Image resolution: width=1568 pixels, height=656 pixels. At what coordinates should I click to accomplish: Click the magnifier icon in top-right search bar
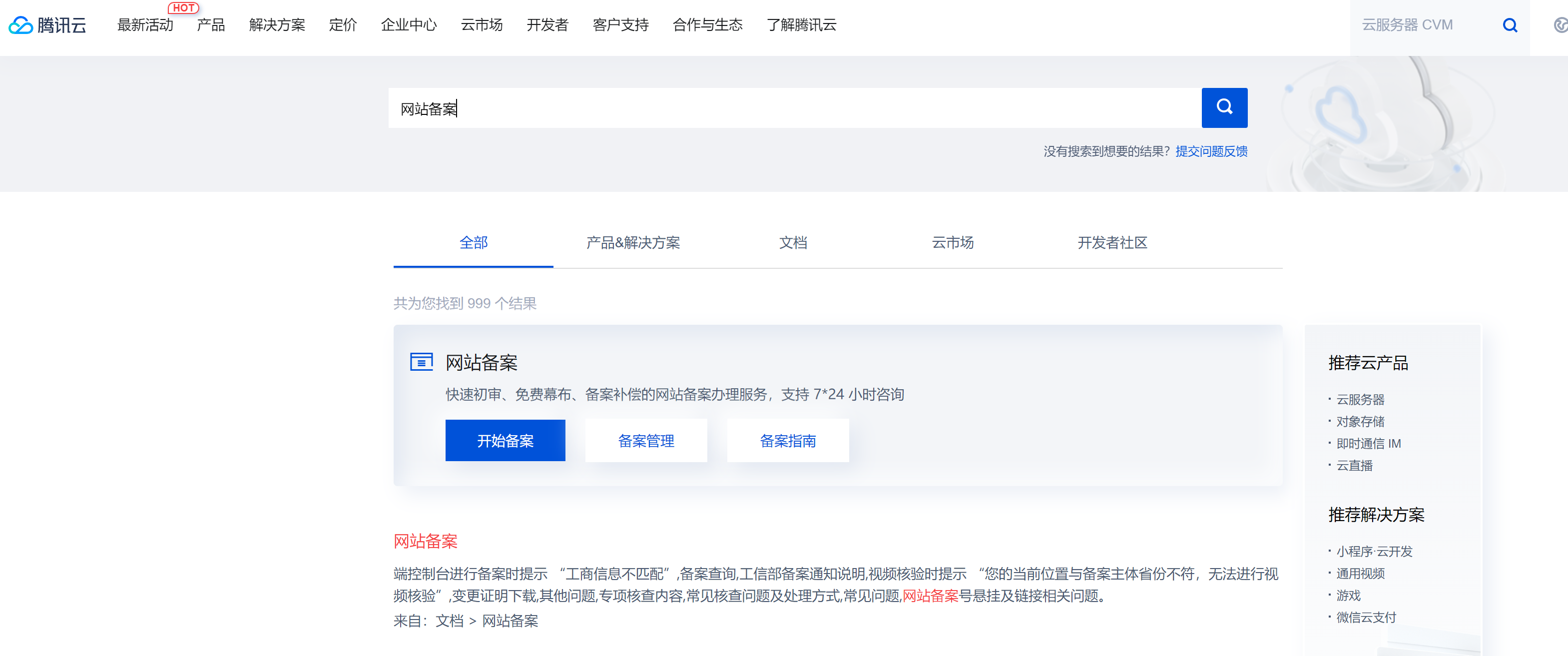[1510, 25]
